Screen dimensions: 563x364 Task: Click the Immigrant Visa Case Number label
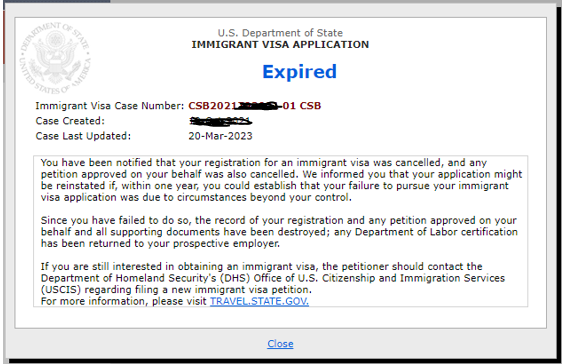[x=110, y=106]
